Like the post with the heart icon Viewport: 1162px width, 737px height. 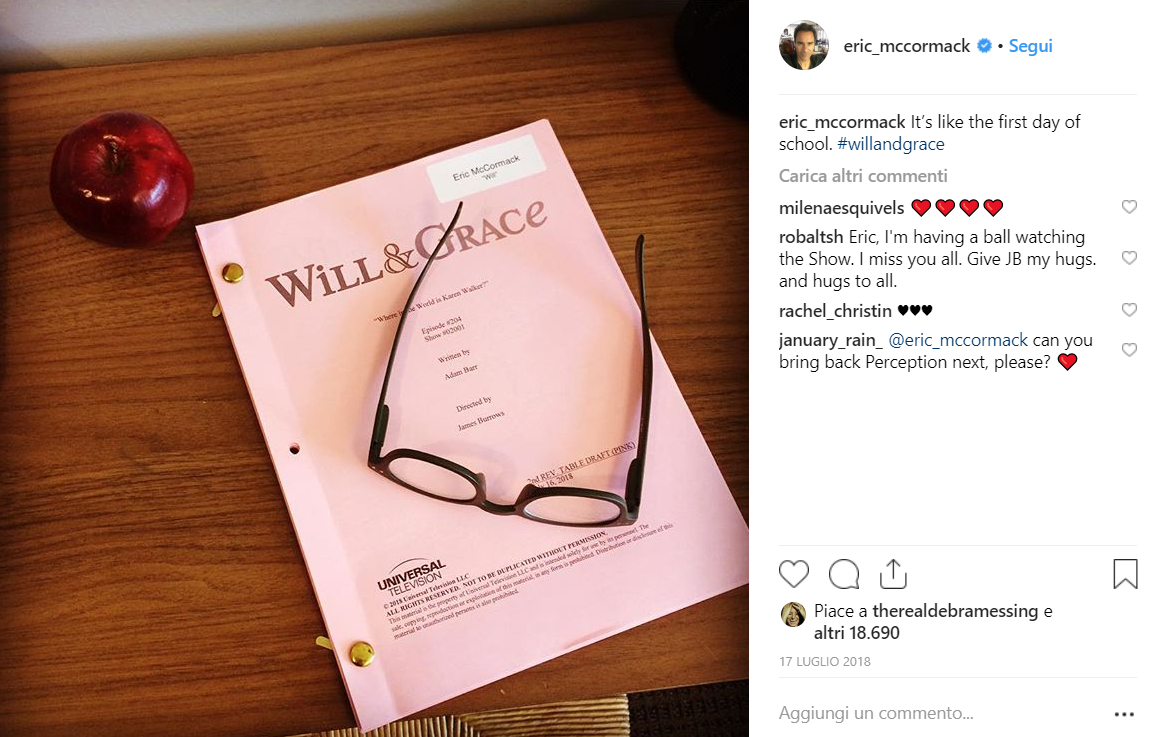(x=794, y=574)
